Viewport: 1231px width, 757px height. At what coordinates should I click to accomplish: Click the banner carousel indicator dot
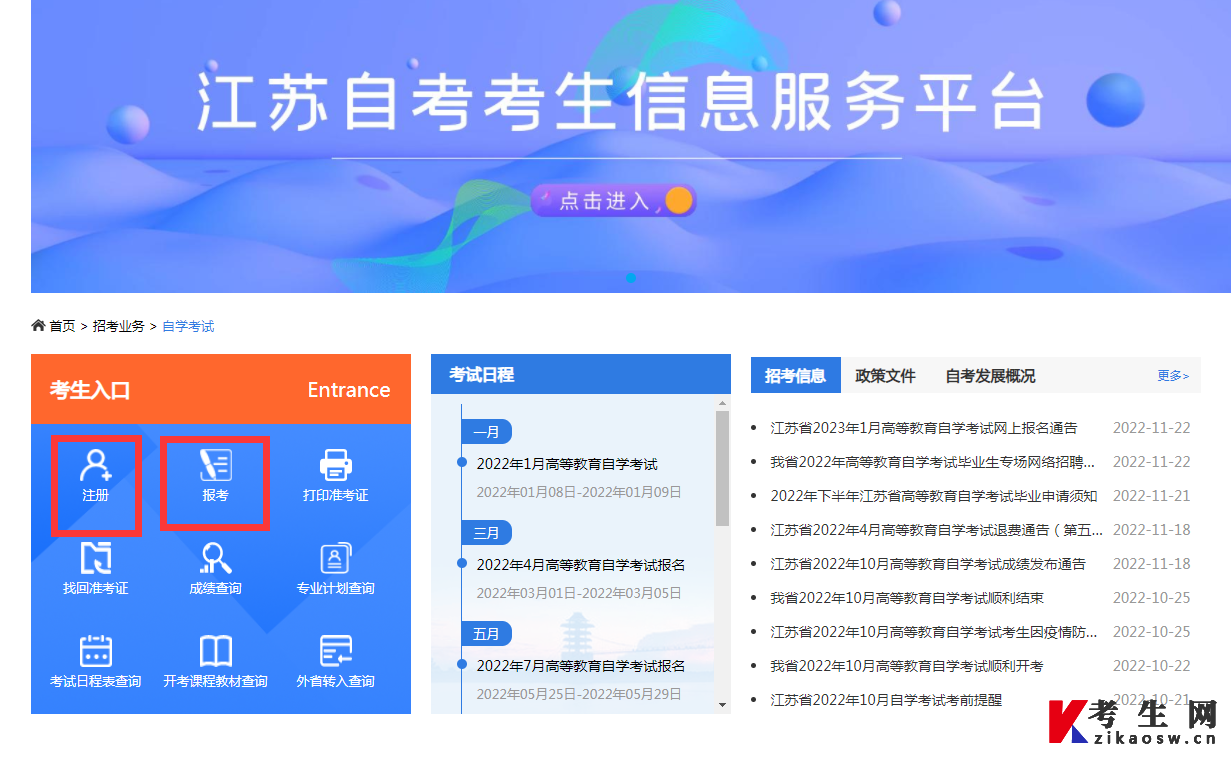(631, 278)
